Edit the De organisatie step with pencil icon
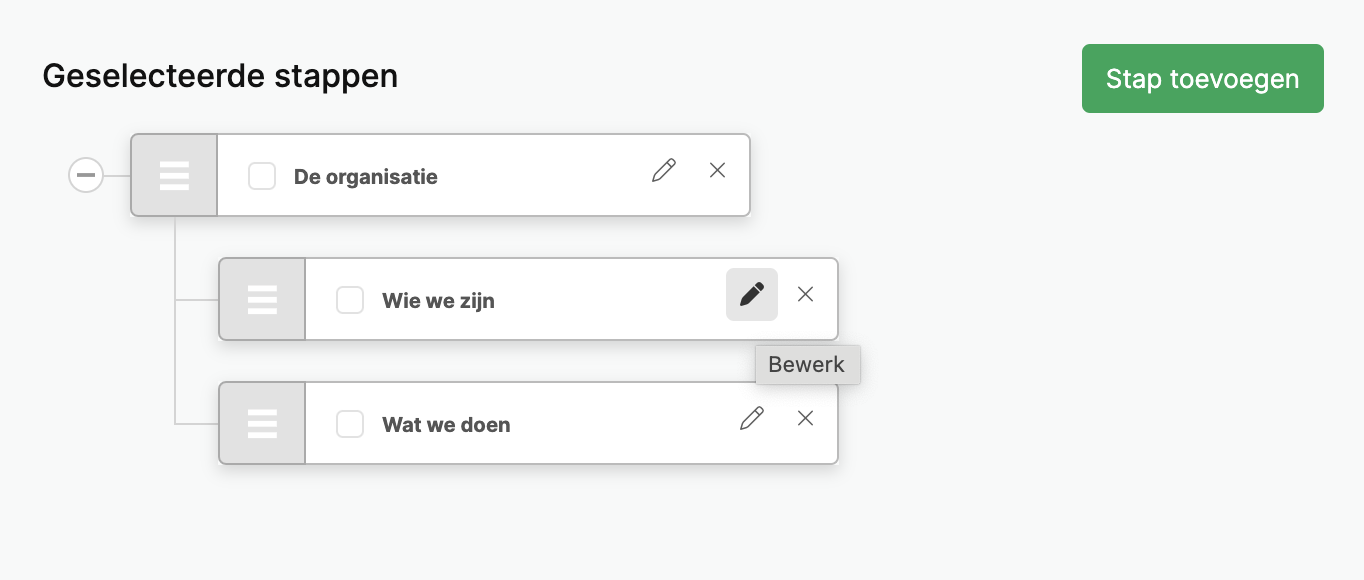Image resolution: width=1364 pixels, height=580 pixels. tap(664, 171)
